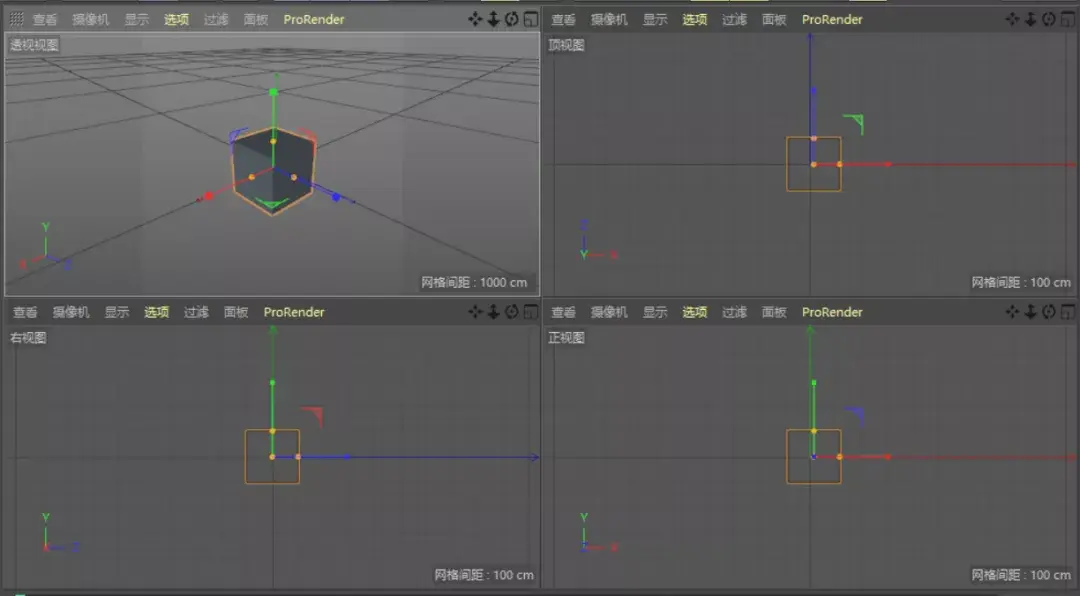Open the 过滤 menu in the right view
This screenshot has height=596, width=1080.
pyautogui.click(x=196, y=312)
